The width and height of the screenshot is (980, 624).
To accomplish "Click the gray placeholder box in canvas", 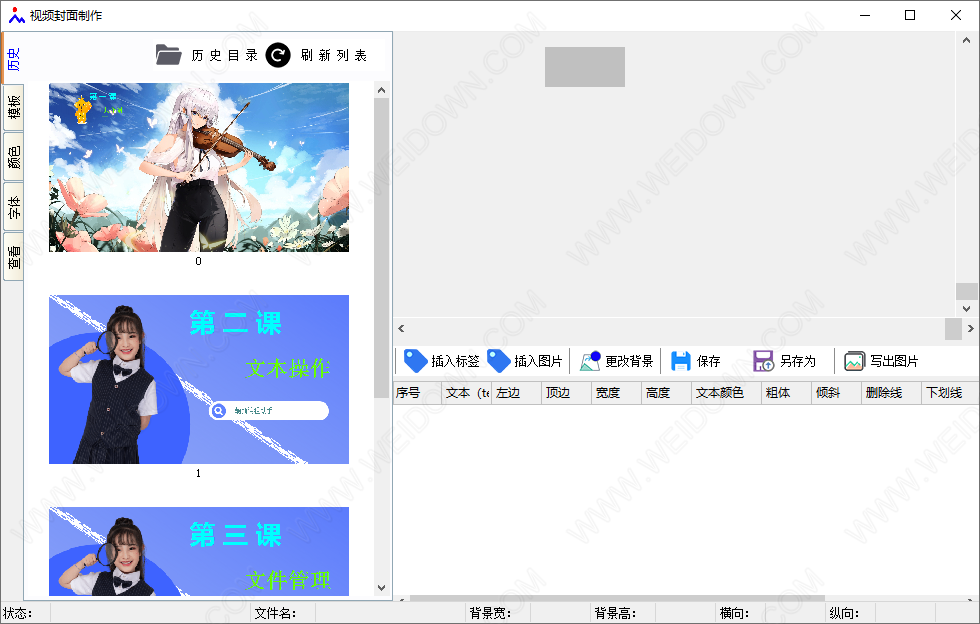I will click(585, 67).
